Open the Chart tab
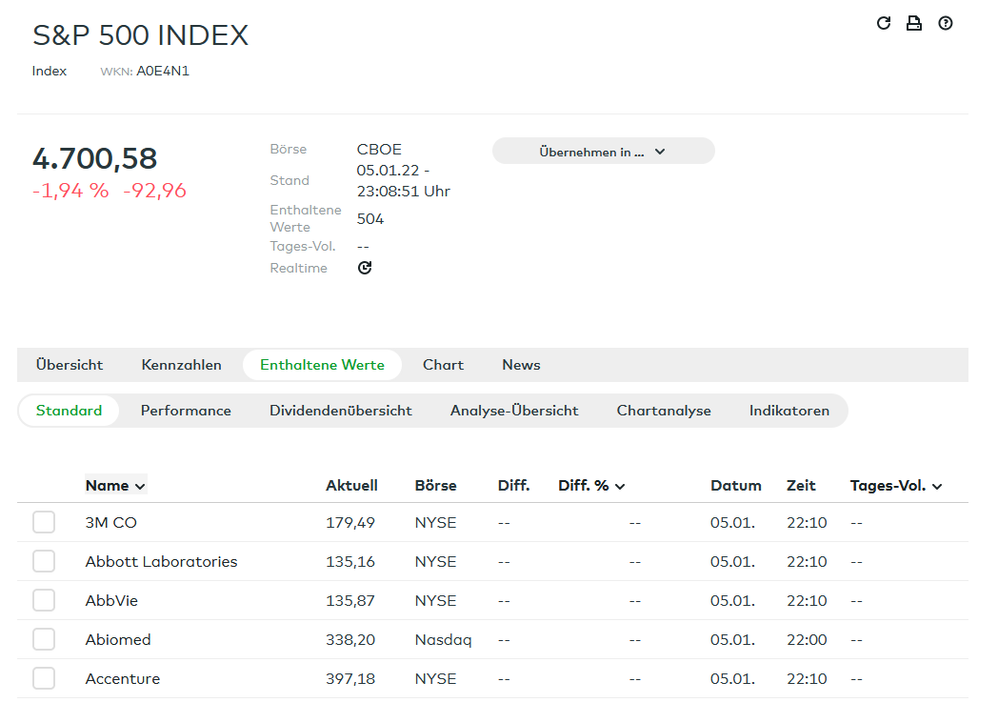998x706 pixels. point(443,365)
